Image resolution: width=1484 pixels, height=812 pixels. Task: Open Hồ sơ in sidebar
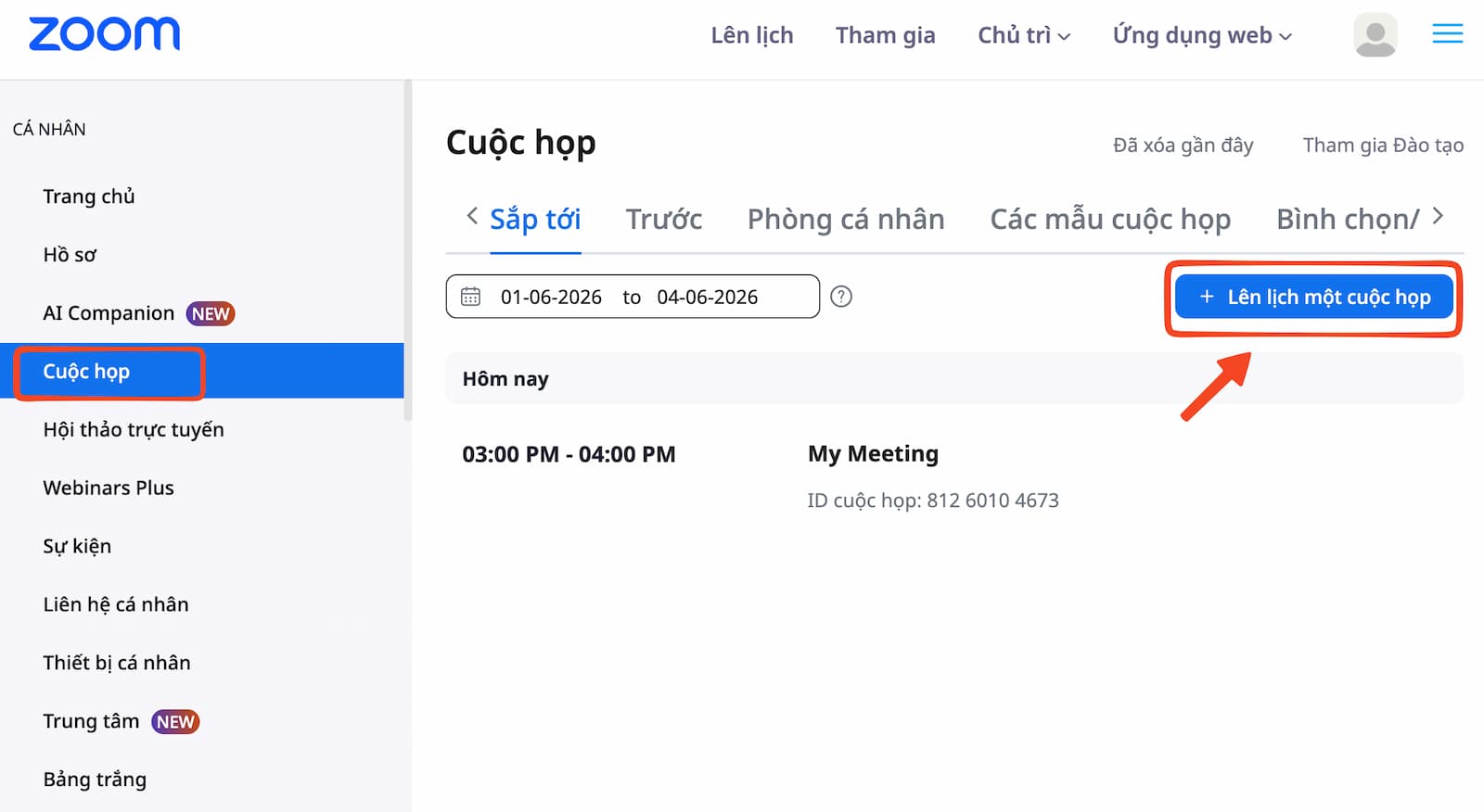pyautogui.click(x=70, y=255)
